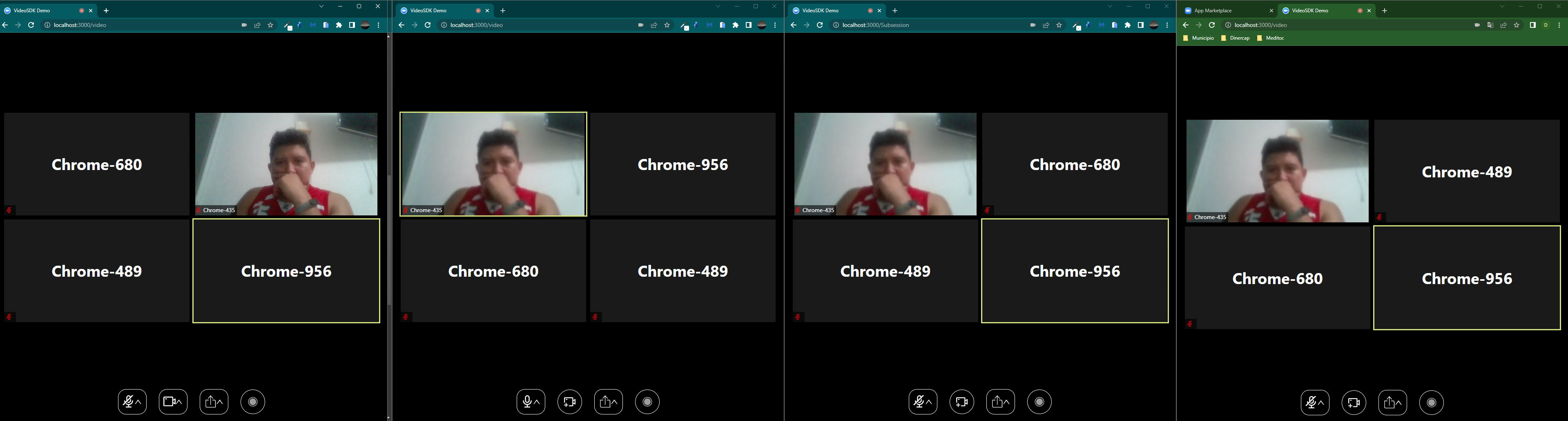
Task: Open new tab in green-themed window
Action: click(1384, 10)
